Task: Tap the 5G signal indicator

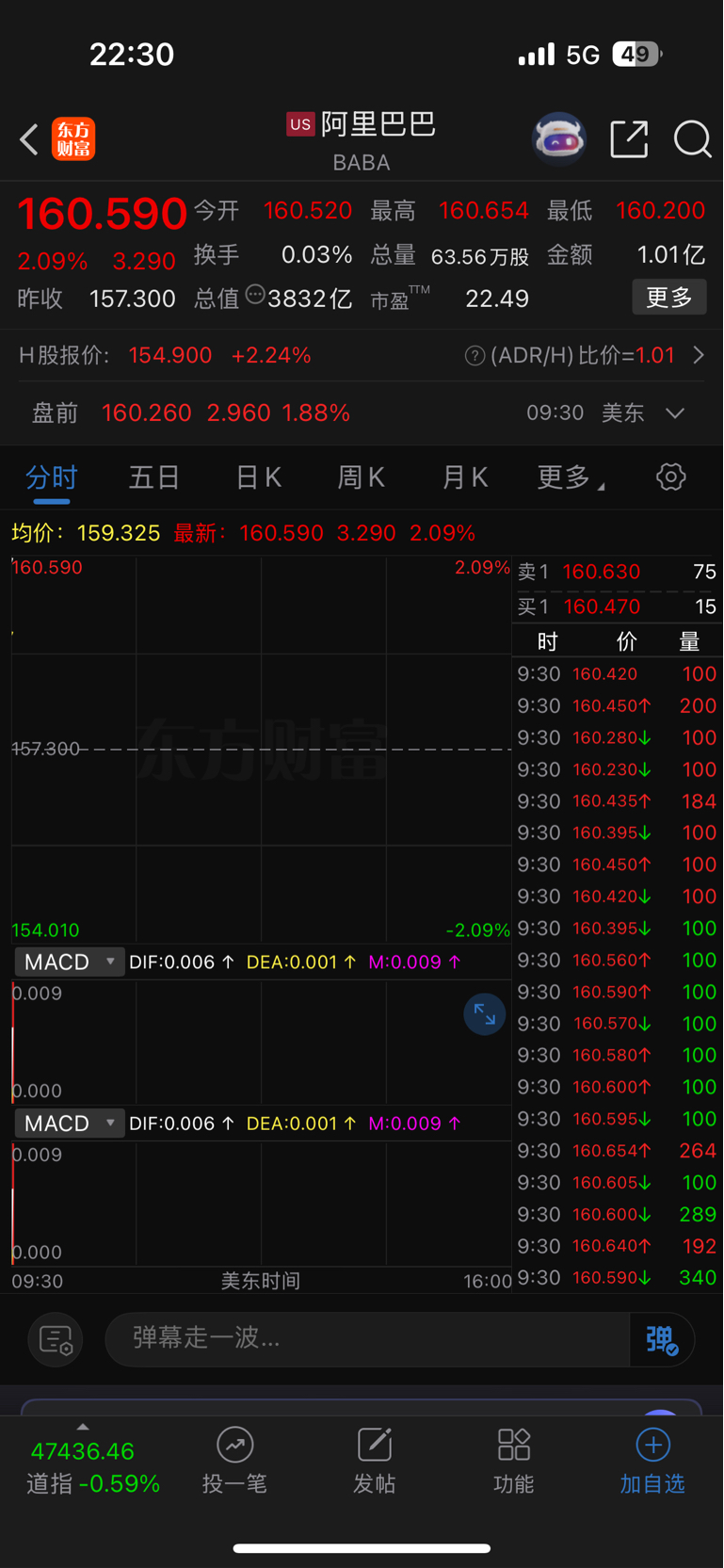Action: 583,55
